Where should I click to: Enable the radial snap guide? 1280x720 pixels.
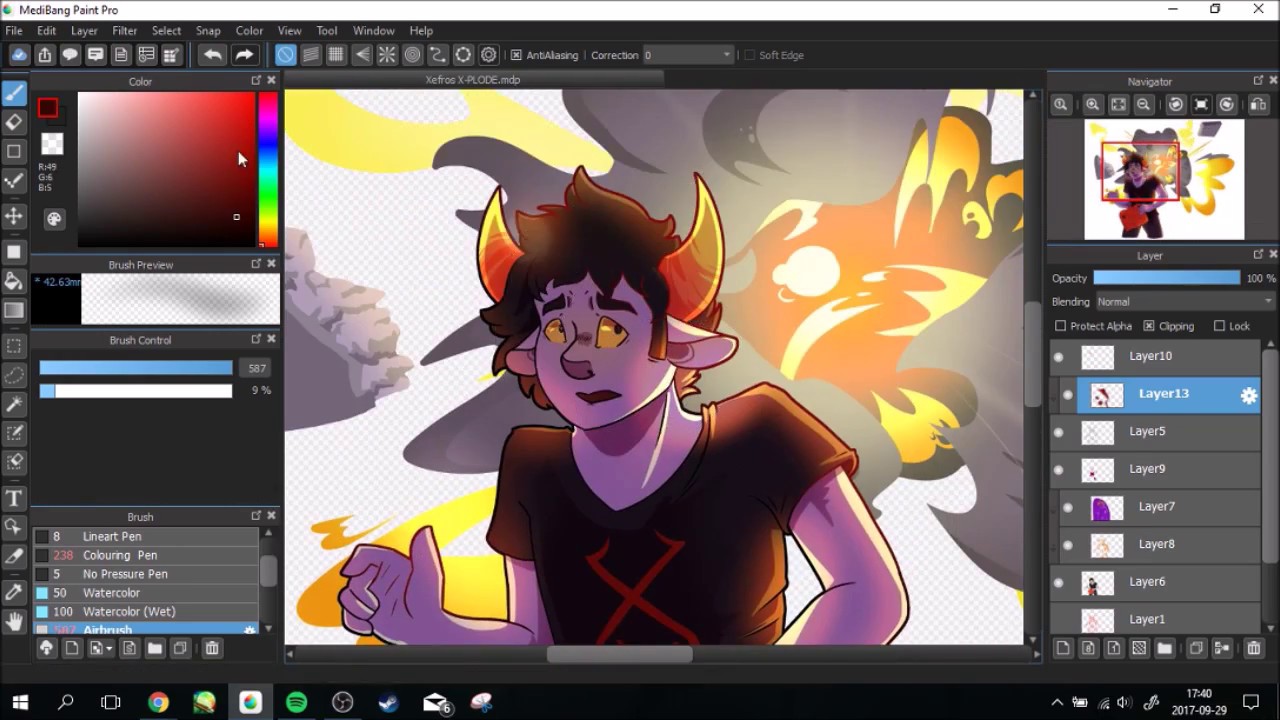tap(387, 55)
